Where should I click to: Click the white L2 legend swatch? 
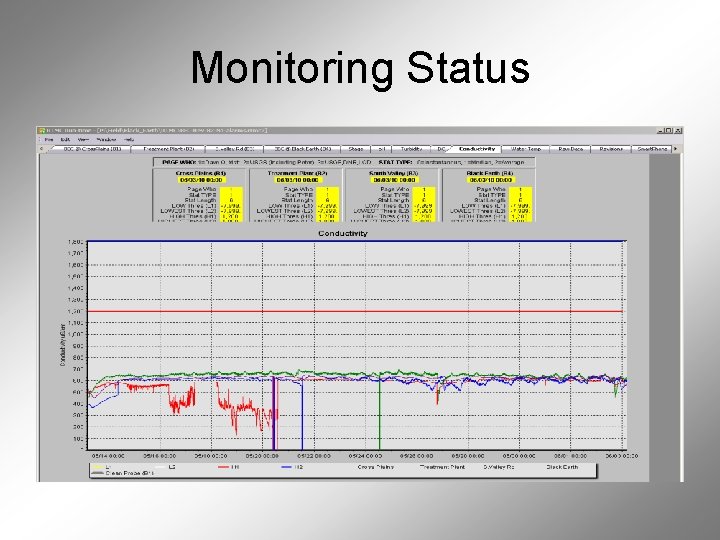coord(160,467)
